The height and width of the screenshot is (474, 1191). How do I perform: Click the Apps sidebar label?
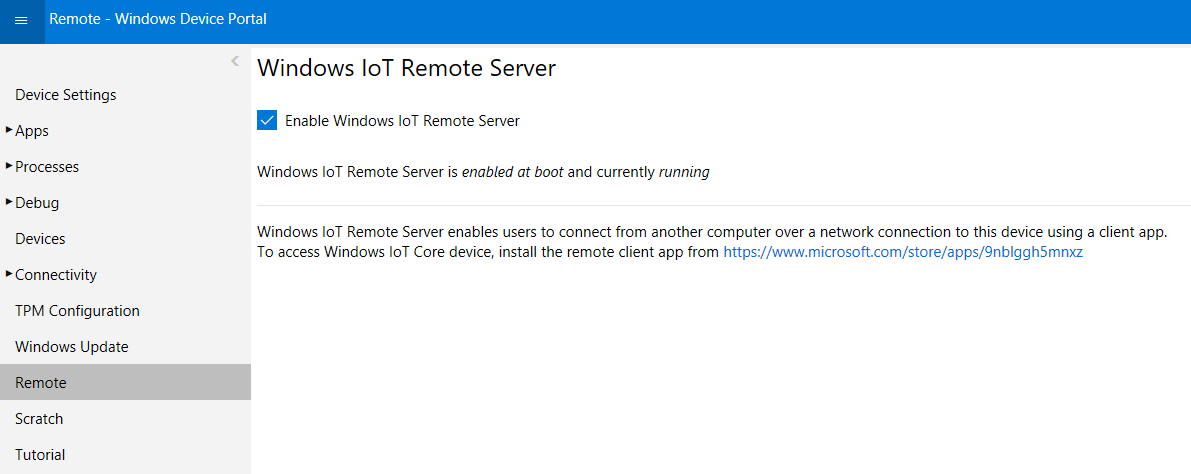click(32, 131)
